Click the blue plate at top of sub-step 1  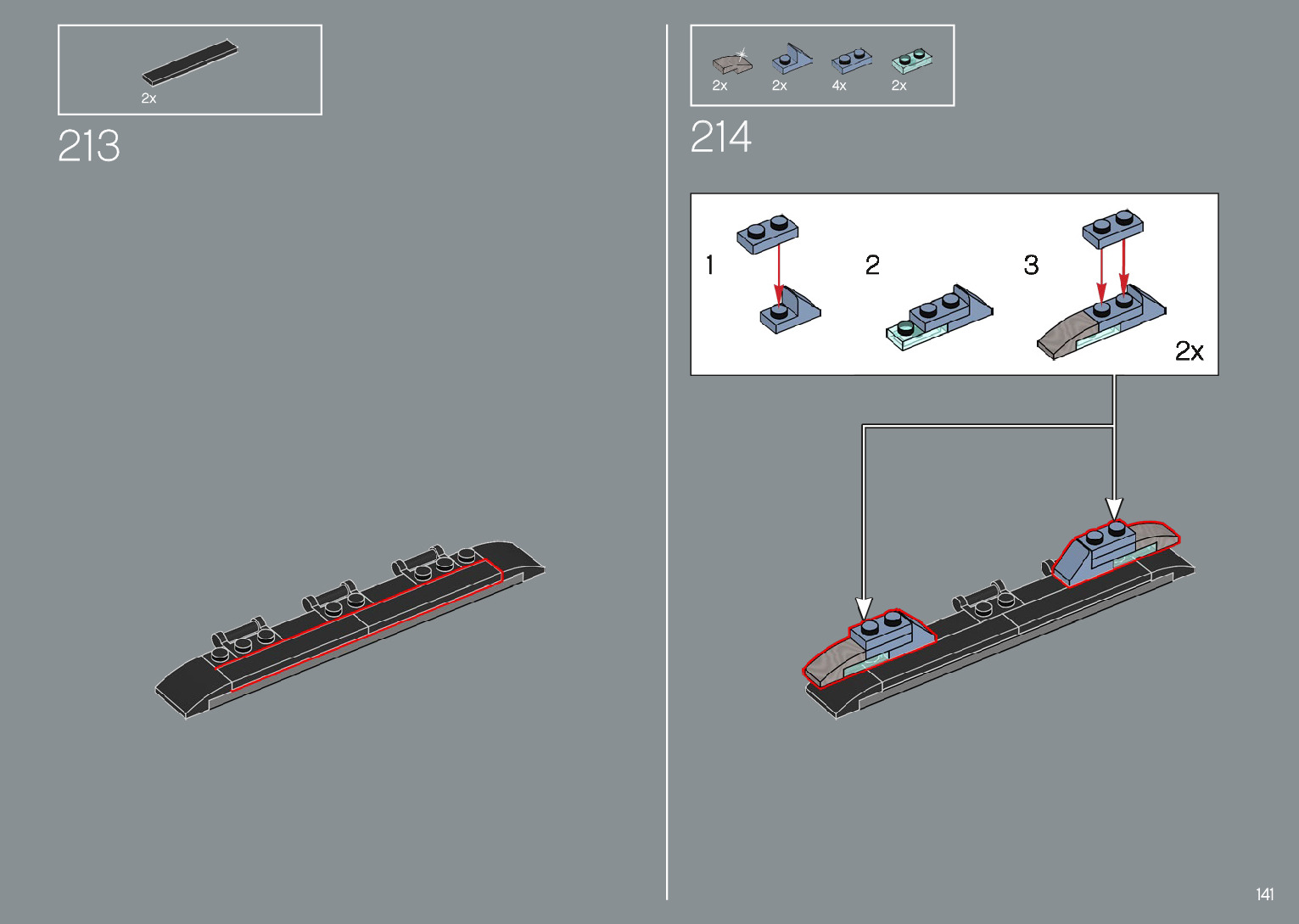(768, 232)
